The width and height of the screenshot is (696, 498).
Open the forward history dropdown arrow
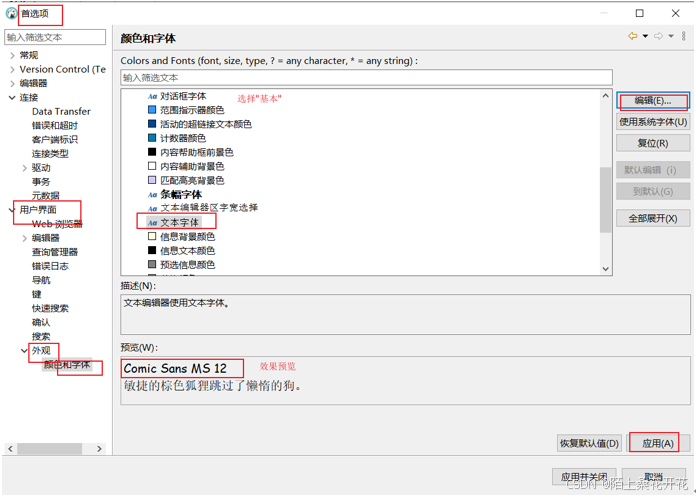671,36
